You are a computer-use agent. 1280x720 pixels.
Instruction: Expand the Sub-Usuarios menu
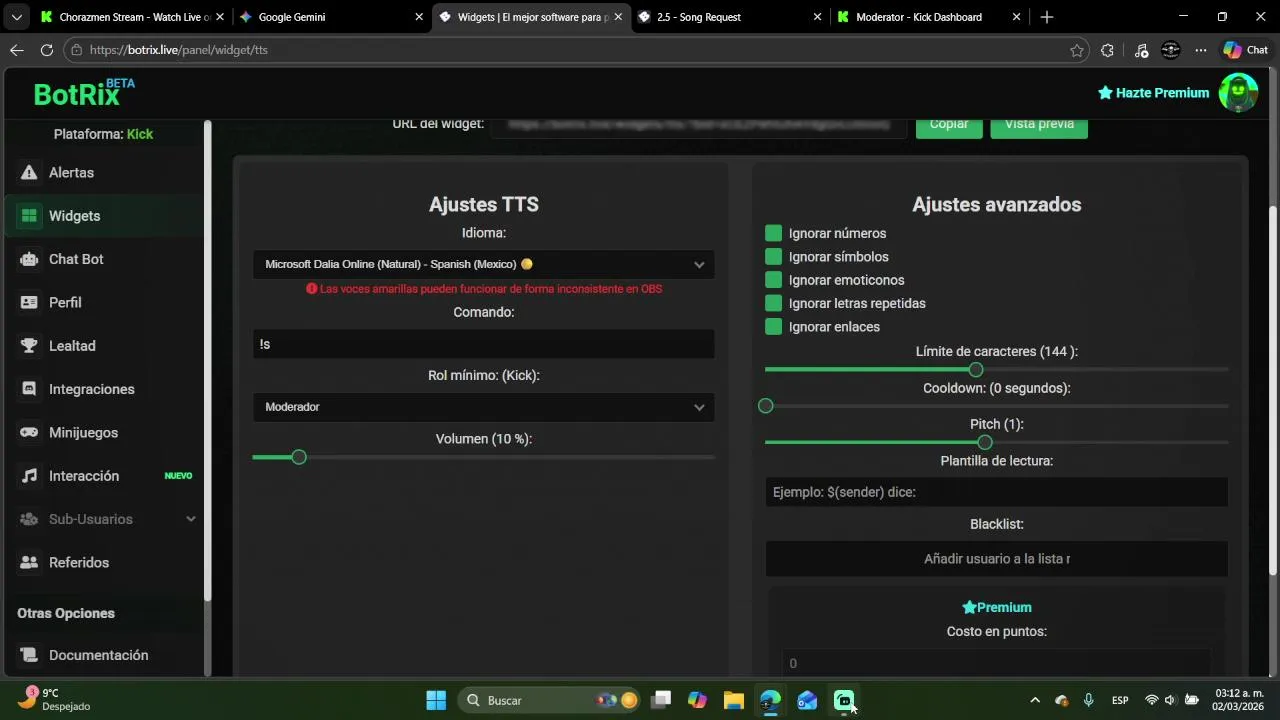click(108, 519)
